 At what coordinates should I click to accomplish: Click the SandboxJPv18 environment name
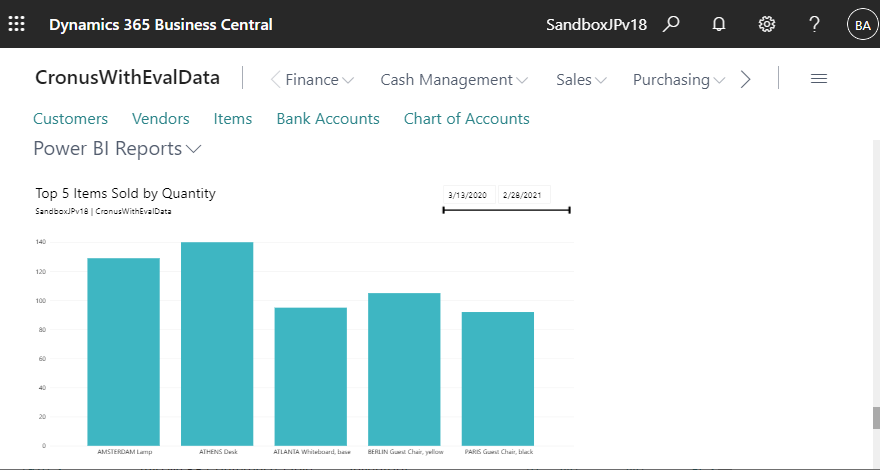pos(596,25)
